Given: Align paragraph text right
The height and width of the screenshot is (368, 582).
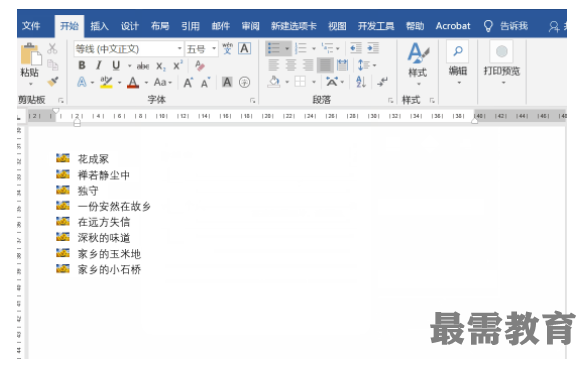Looking at the screenshot, I should tap(308, 65).
